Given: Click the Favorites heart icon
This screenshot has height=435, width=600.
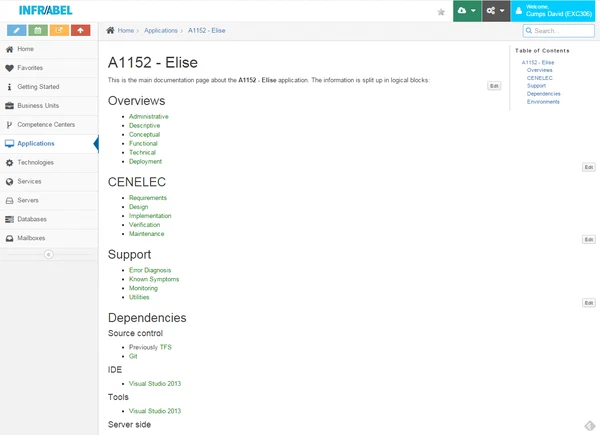Looking at the screenshot, I should pyautogui.click(x=10, y=68).
